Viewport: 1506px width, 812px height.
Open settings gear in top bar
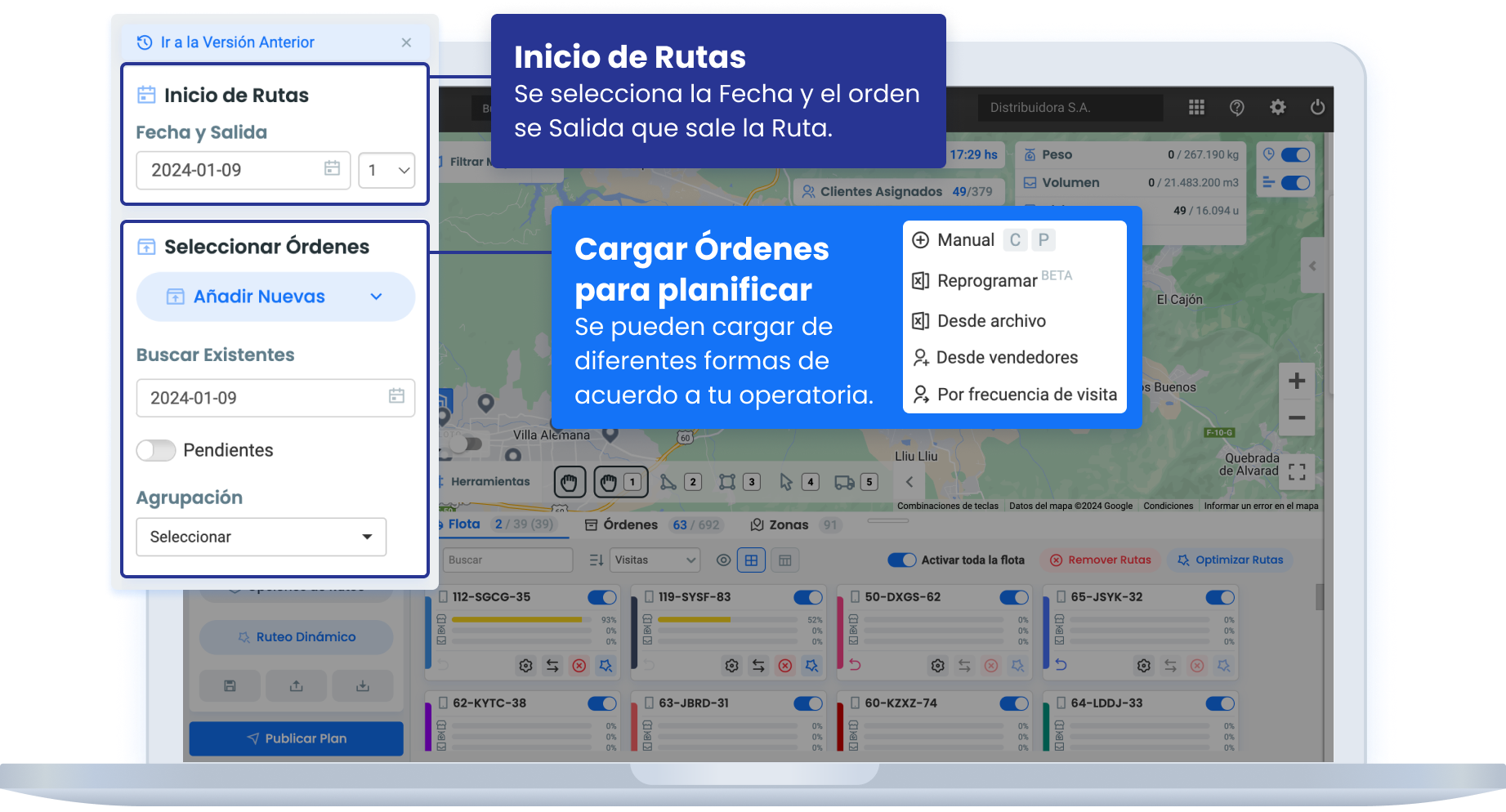click(x=1277, y=107)
